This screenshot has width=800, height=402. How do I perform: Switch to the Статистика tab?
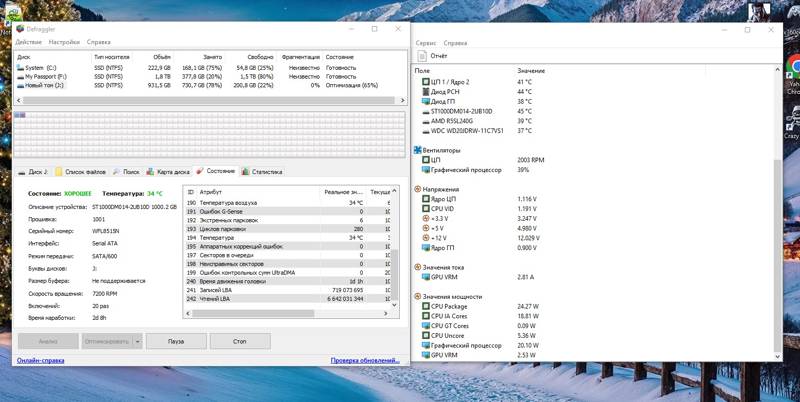[x=262, y=172]
